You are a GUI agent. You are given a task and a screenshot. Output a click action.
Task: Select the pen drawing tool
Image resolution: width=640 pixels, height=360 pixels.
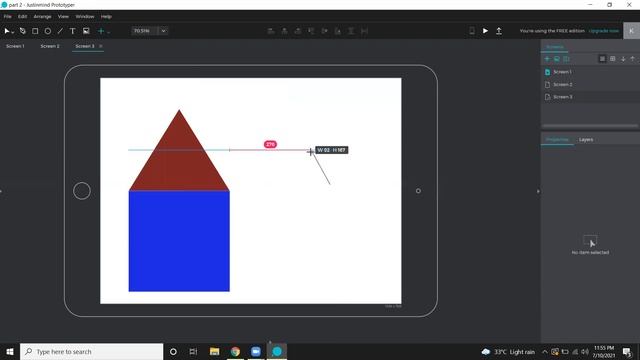pos(22,31)
